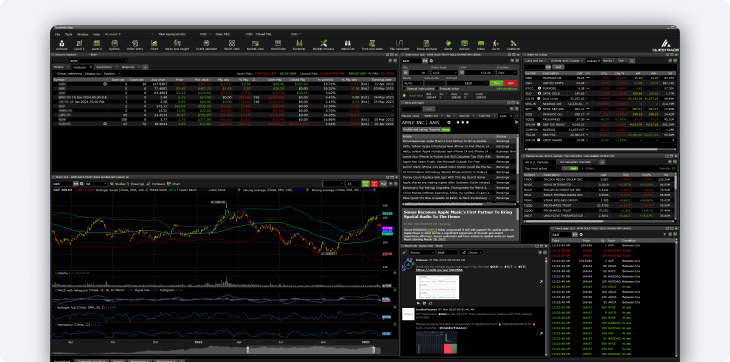Image resolution: width=730 pixels, height=362 pixels.
Task: Open the Options chain toolbar icon
Action: [x=114, y=45]
